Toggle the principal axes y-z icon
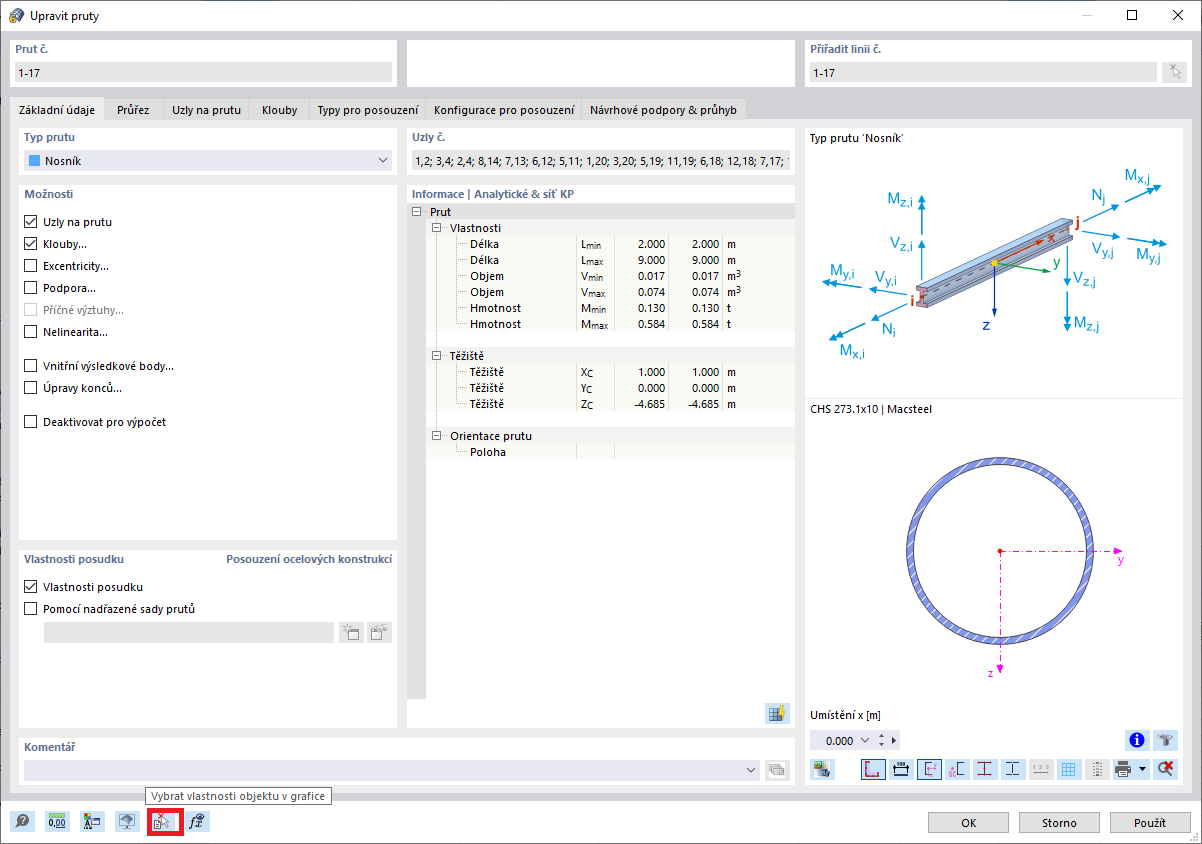Viewport: 1202px width, 844px height. tap(929, 769)
